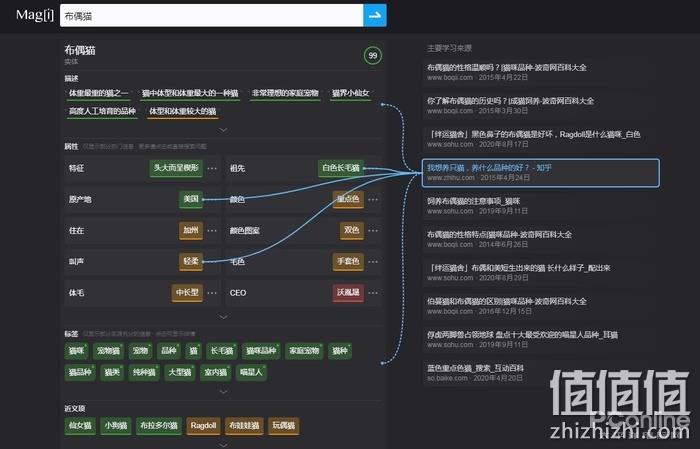Click the 家庭宠物 tag
The image size is (700, 449).
pyautogui.click(x=304, y=351)
